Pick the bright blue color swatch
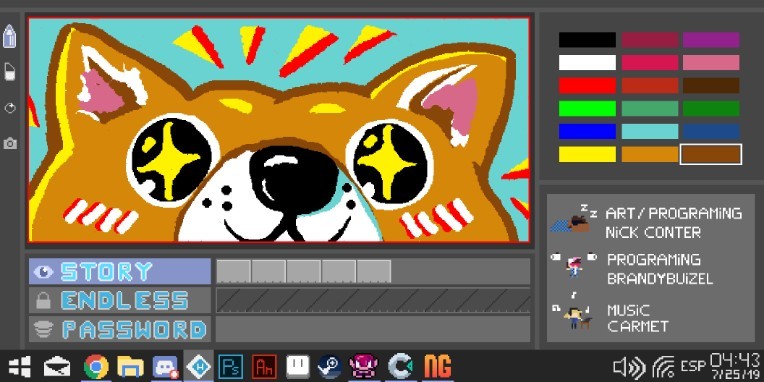The width and height of the screenshot is (764, 382). pos(587,131)
